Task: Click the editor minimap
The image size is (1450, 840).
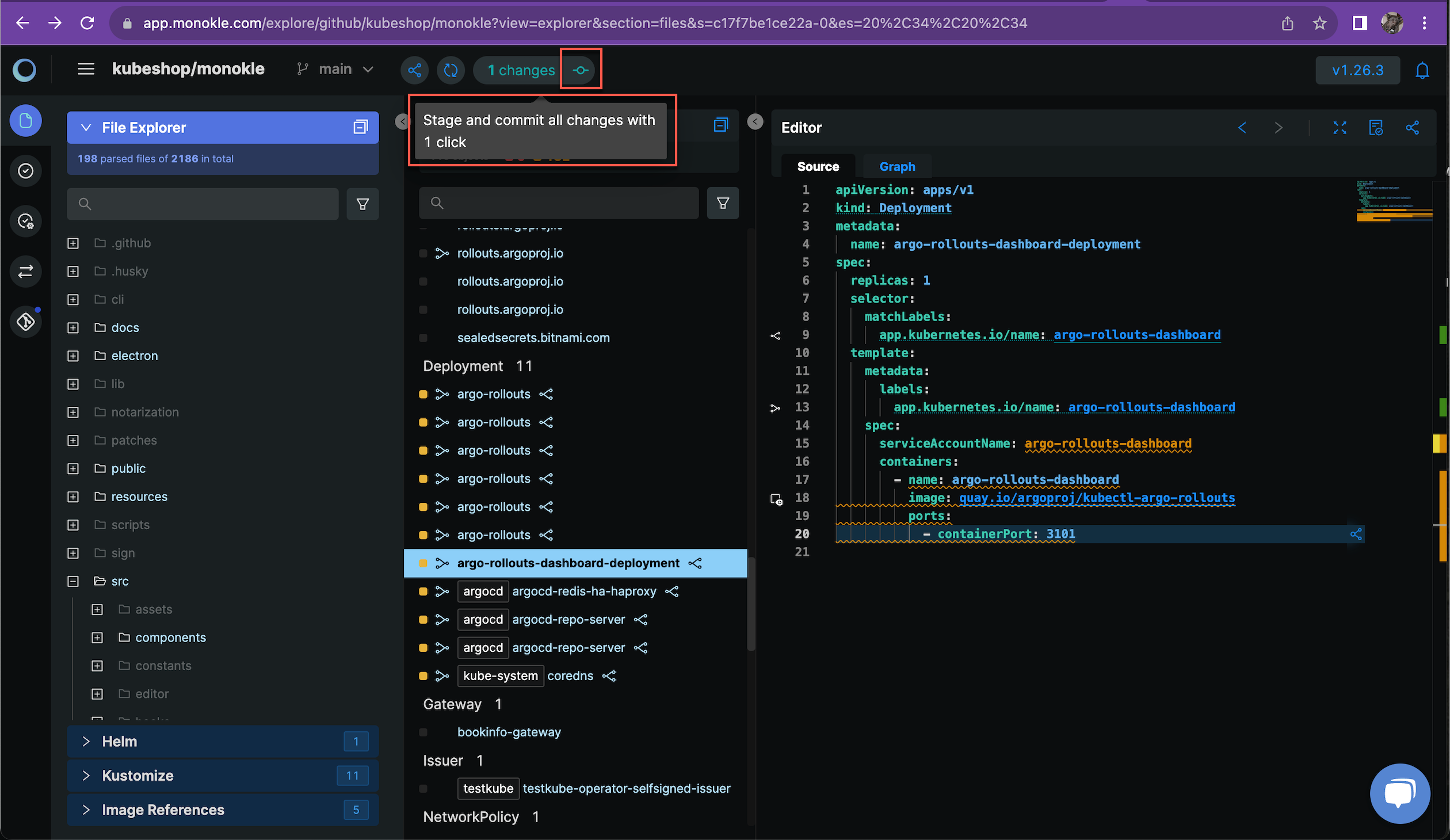Action: 1394,201
